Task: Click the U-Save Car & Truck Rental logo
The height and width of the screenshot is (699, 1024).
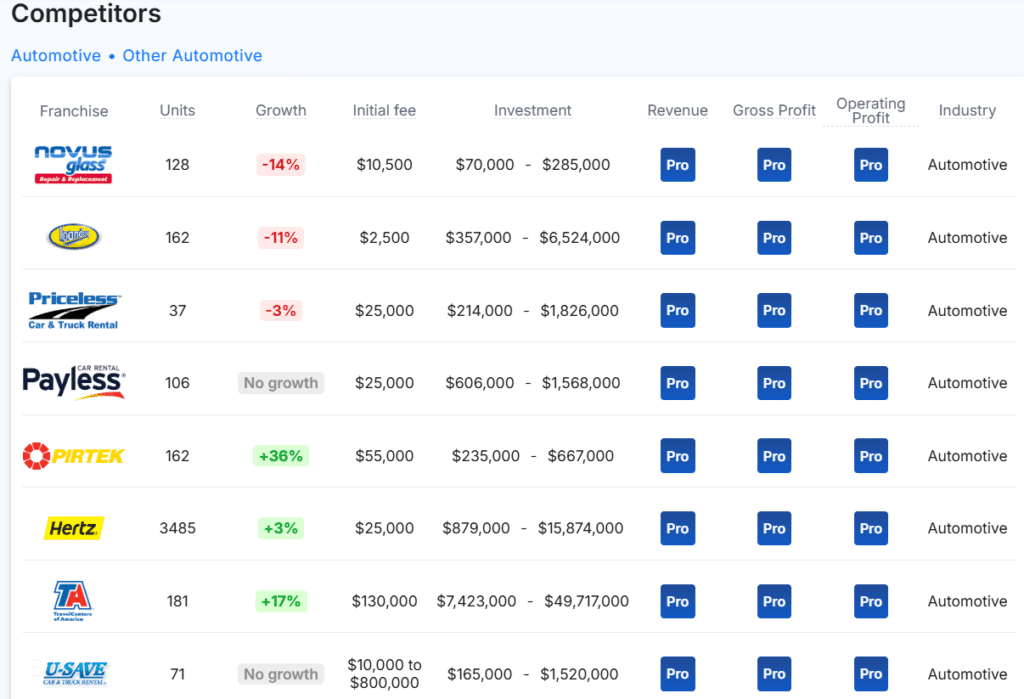Action: (x=74, y=673)
